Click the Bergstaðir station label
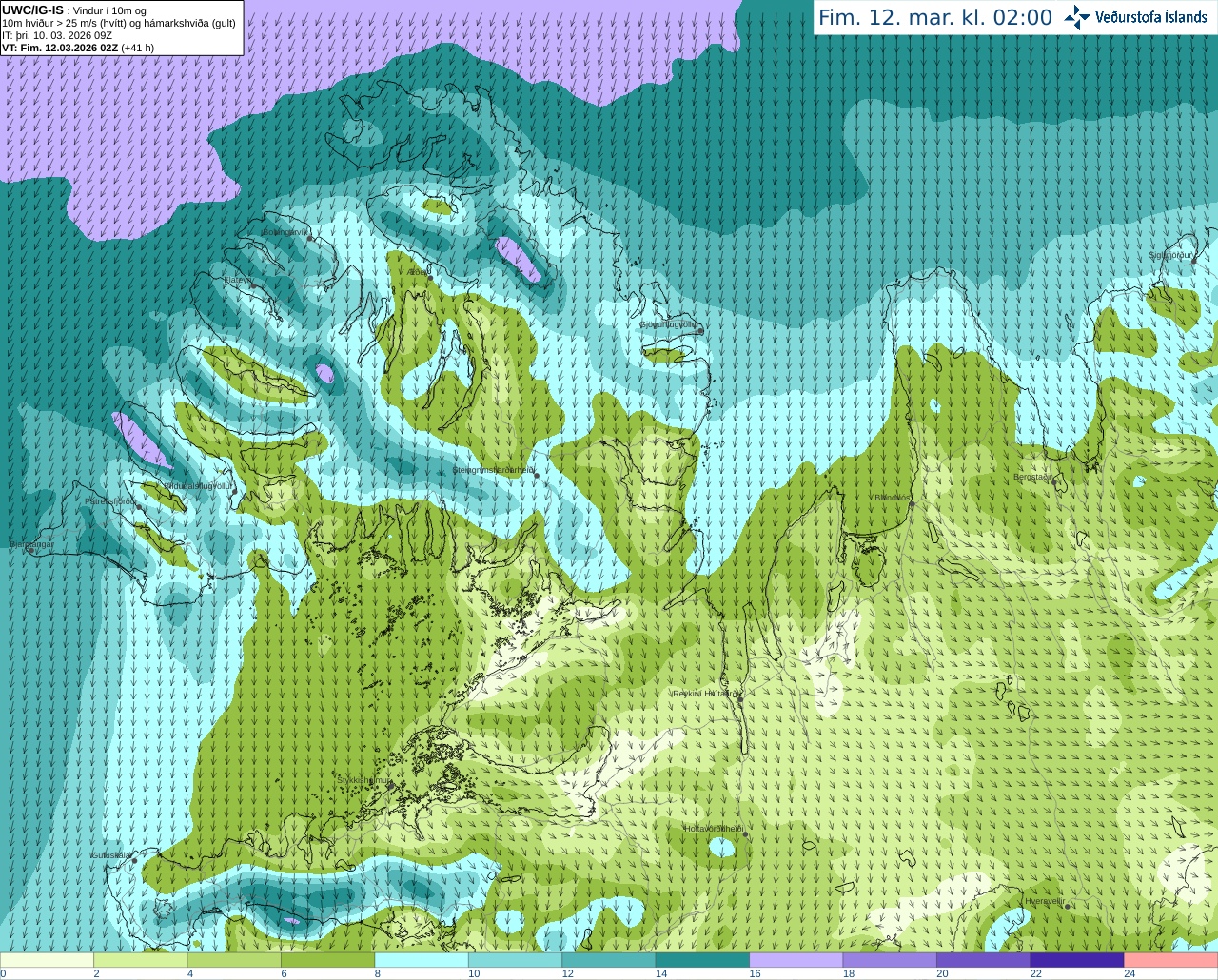The width and height of the screenshot is (1218, 980). coord(1032,477)
